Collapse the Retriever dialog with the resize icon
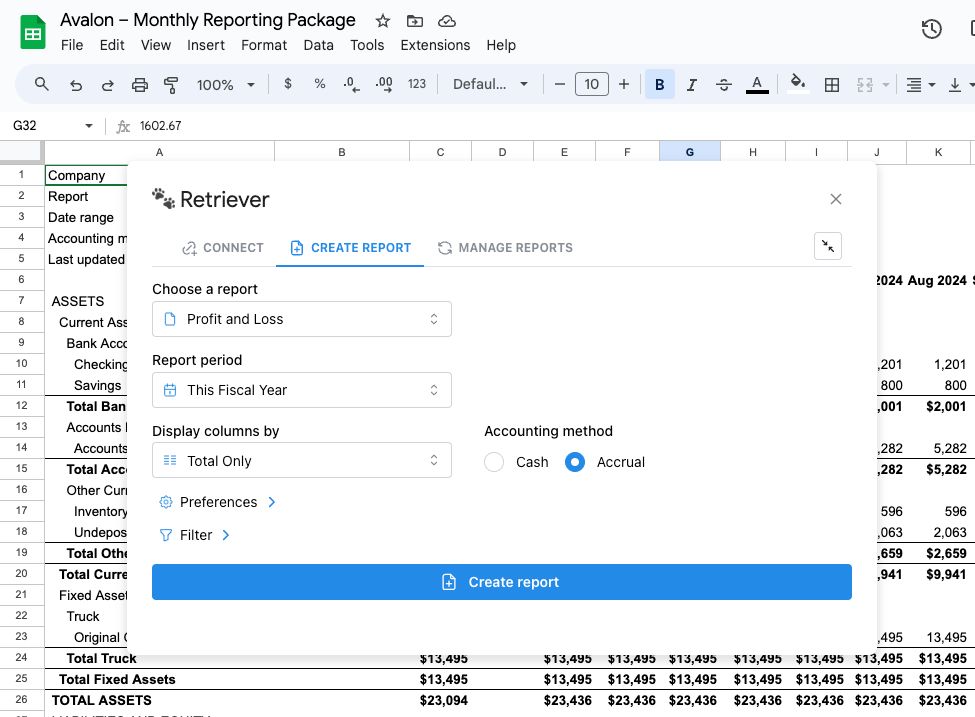The width and height of the screenshot is (975, 717). click(827, 246)
